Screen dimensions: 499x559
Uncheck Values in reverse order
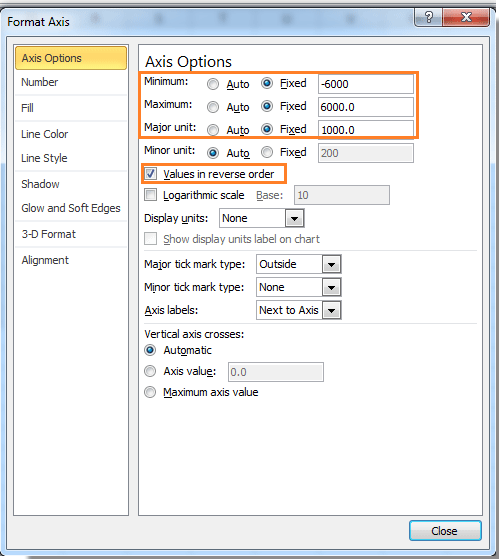point(150,174)
